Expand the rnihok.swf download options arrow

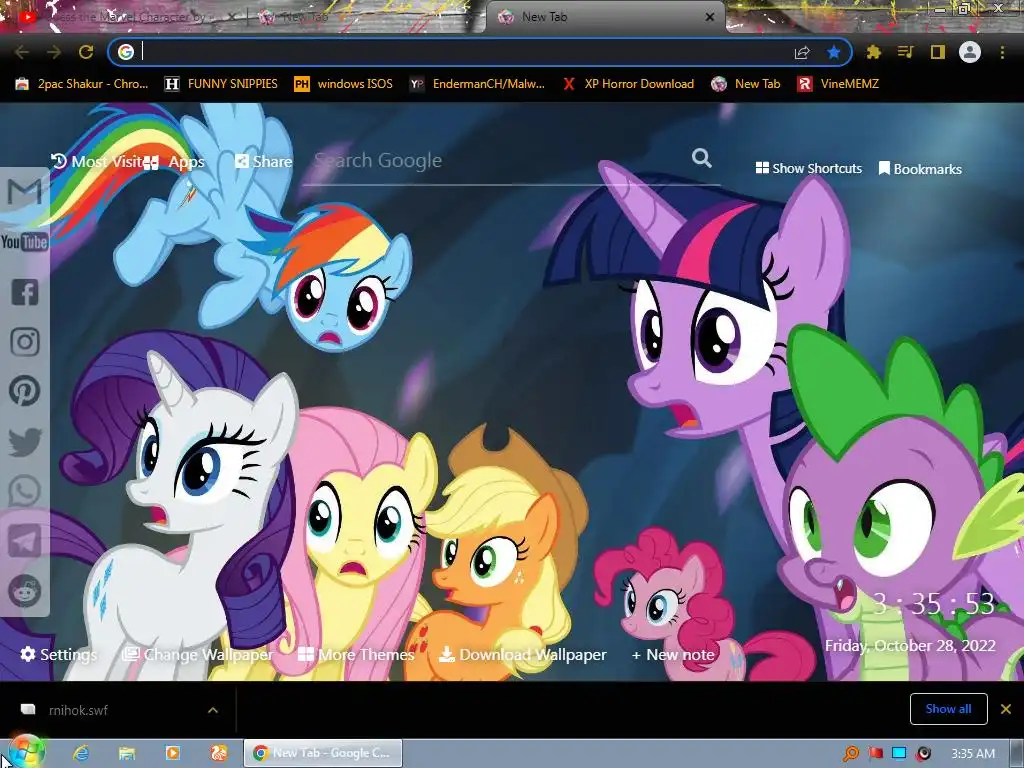click(x=213, y=710)
